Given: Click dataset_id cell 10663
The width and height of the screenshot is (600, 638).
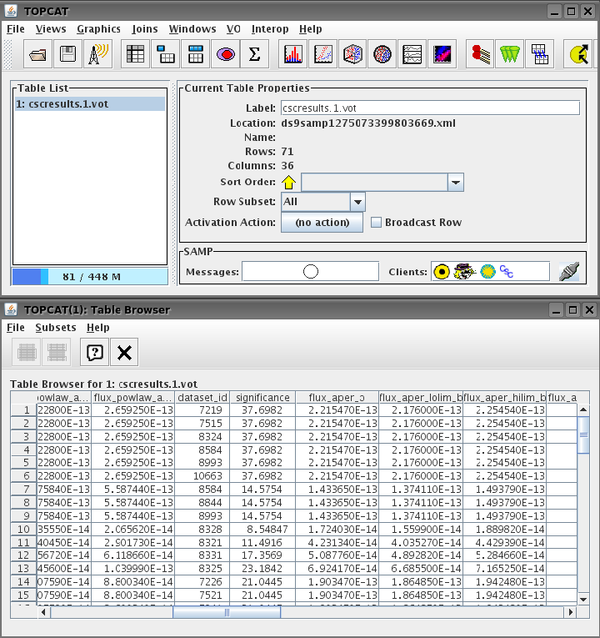Looking at the screenshot, I should tap(202, 476).
